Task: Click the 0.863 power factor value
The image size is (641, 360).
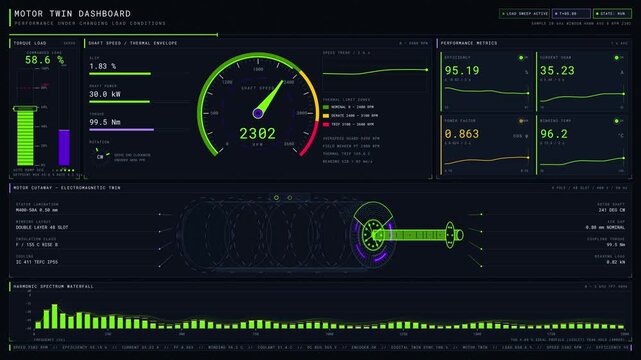Action: coord(462,134)
